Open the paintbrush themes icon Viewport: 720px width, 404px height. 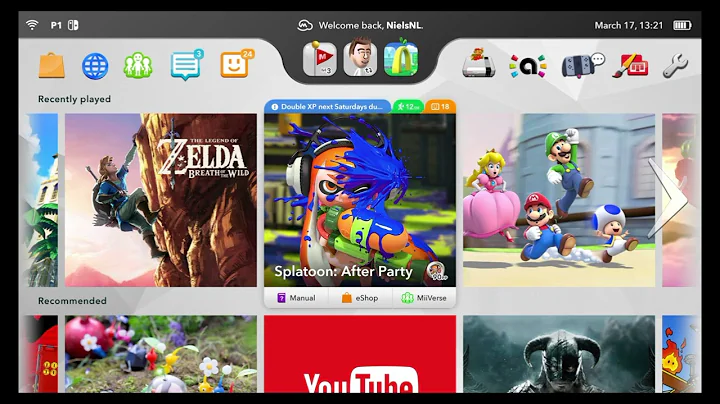pos(630,66)
